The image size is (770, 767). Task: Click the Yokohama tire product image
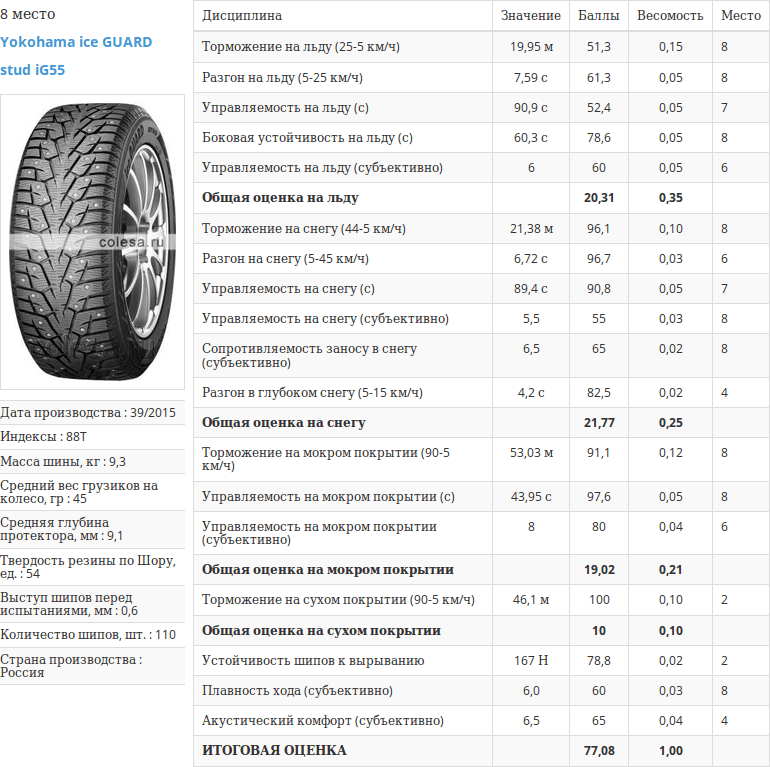(x=92, y=242)
